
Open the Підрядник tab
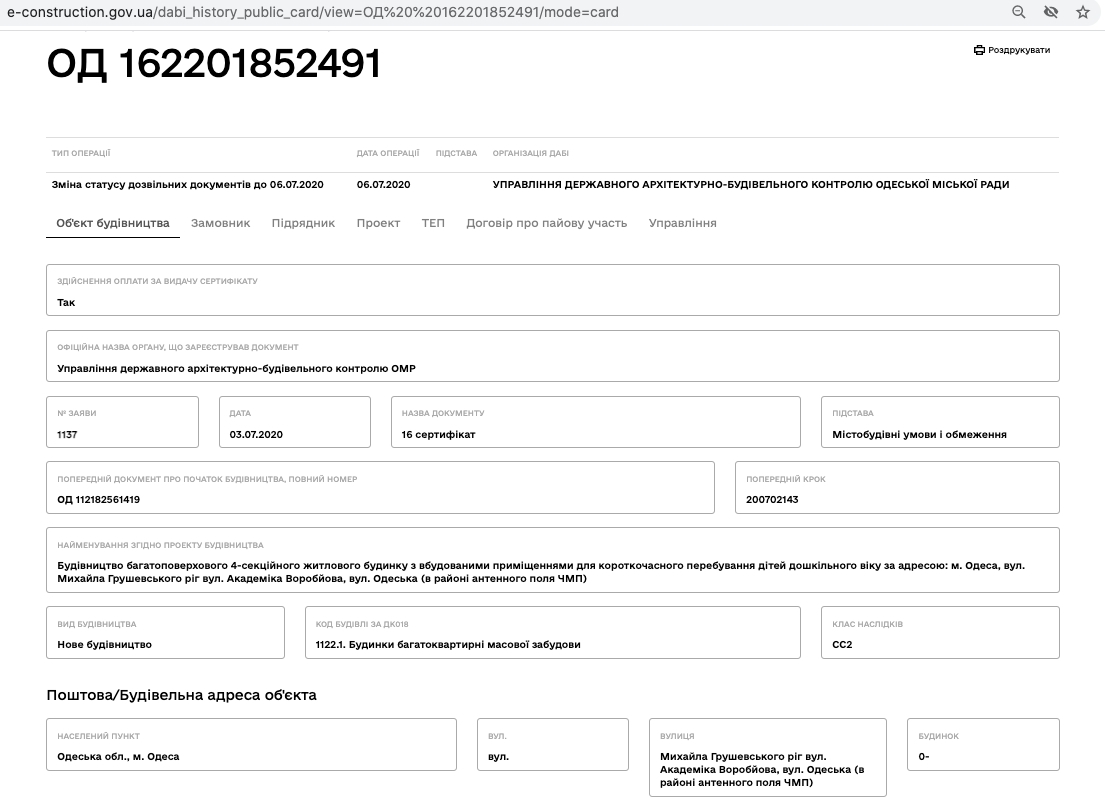click(303, 223)
